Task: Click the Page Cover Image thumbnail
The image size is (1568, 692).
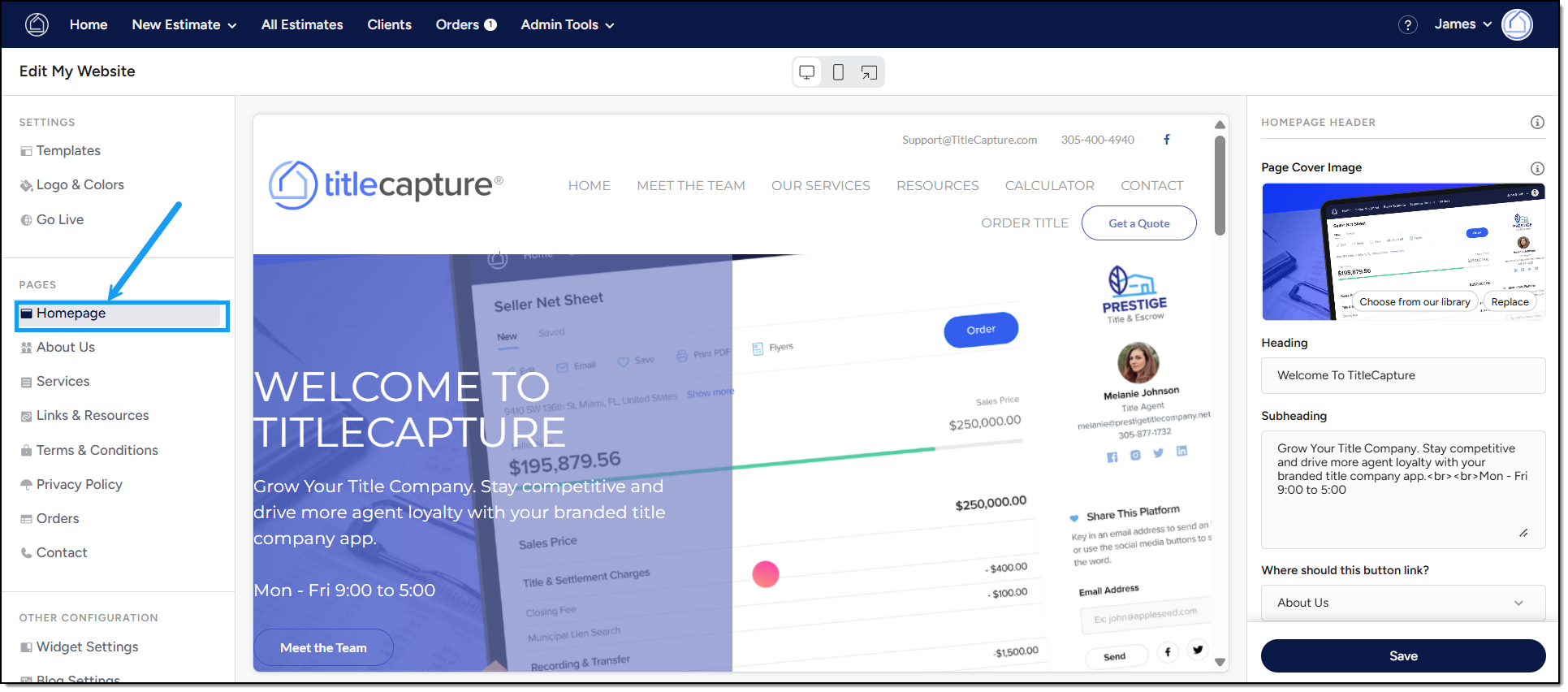Action: coord(1402,252)
